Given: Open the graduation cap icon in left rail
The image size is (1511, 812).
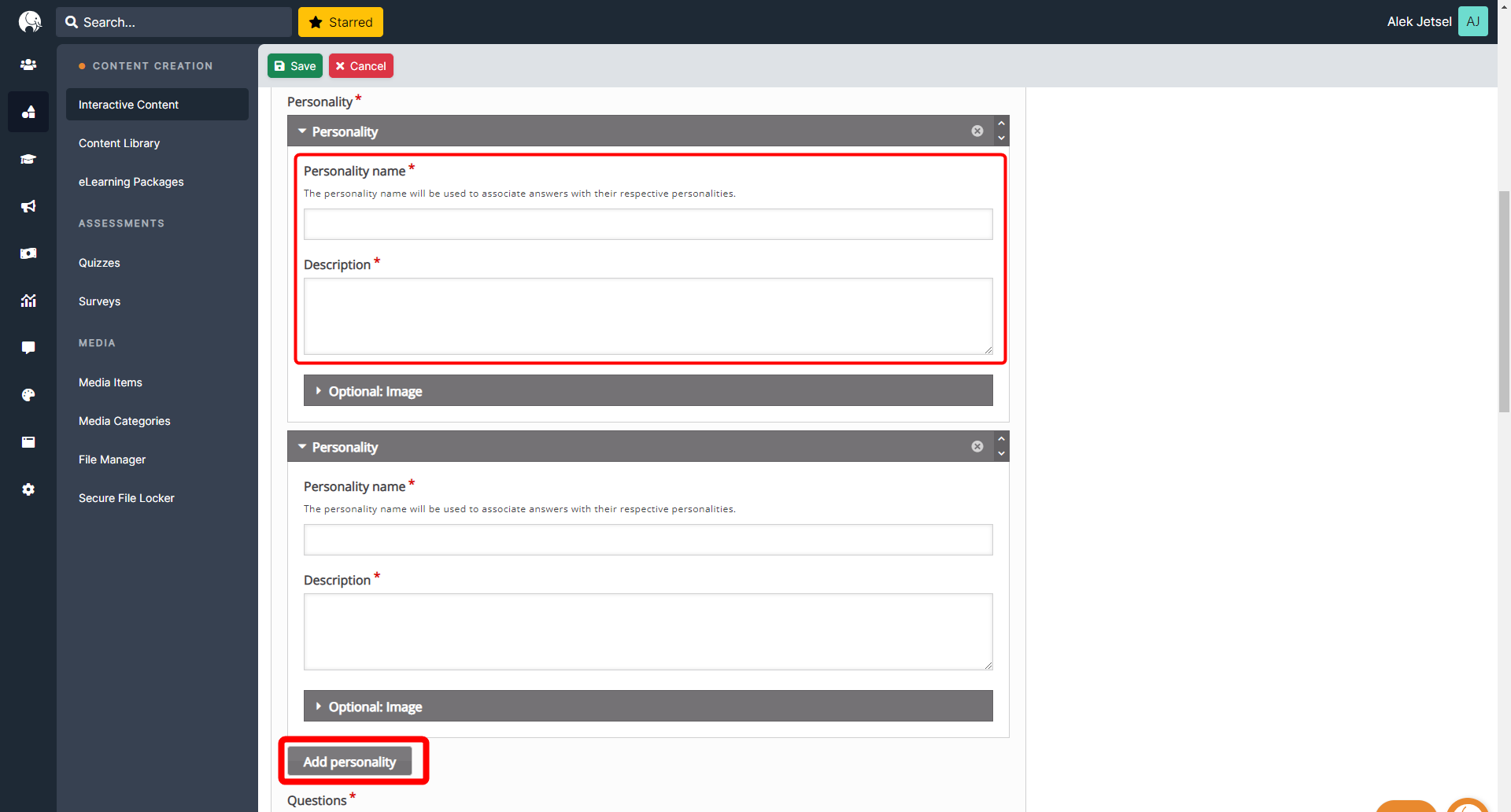Looking at the screenshot, I should pos(28,159).
